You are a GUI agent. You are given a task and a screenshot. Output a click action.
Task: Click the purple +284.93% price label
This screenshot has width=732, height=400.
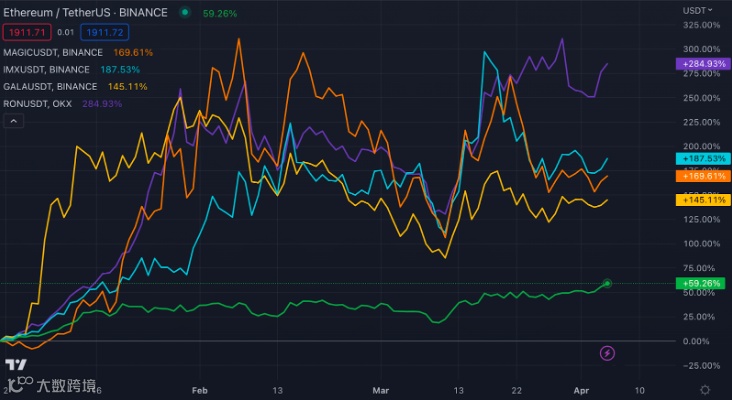point(703,63)
